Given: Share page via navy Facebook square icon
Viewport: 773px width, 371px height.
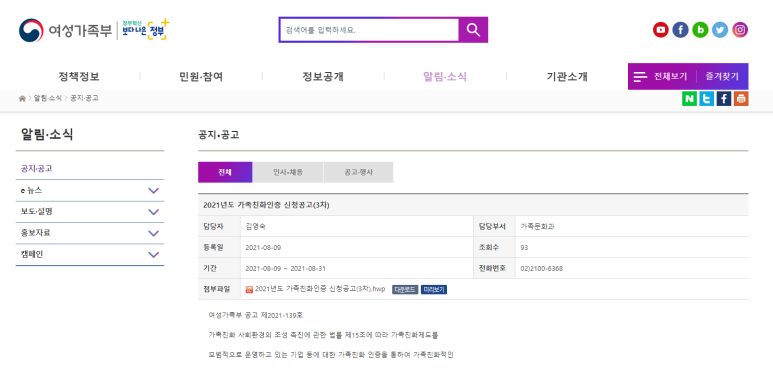Looking at the screenshot, I should pos(724,99).
